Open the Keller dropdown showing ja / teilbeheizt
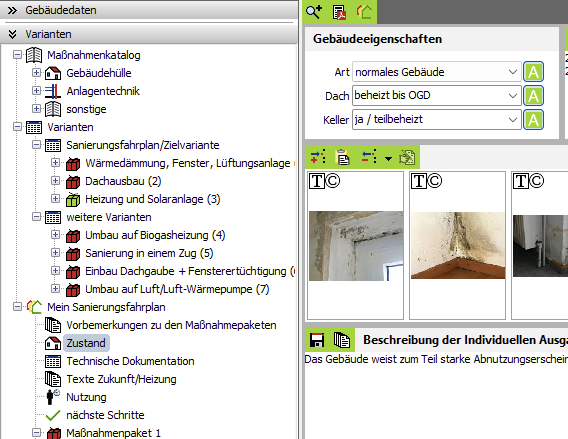 click(437, 120)
